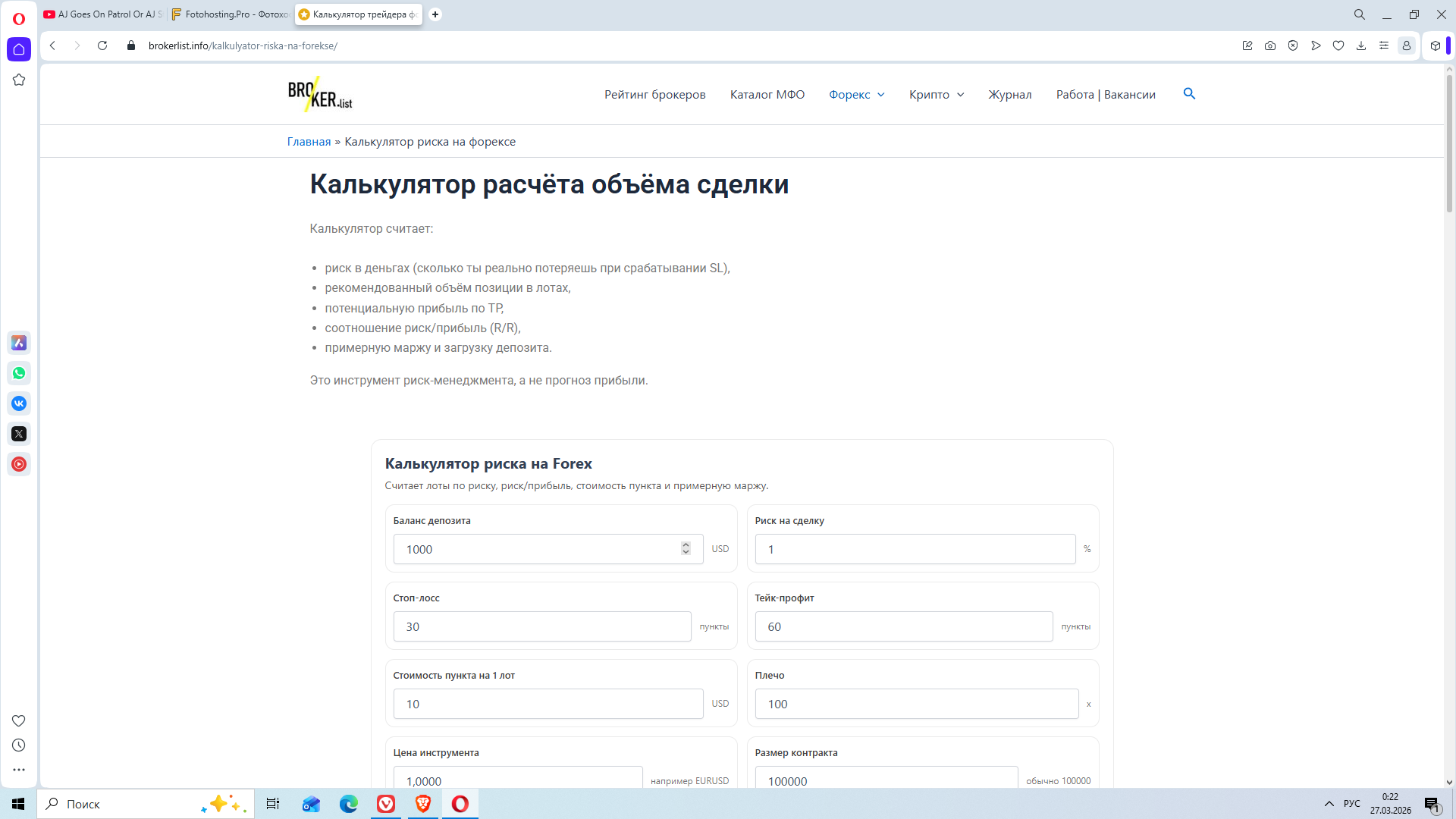The width and height of the screenshot is (1456, 819).
Task: Switch to the Fotohosting.Pro tab
Action: [230, 14]
